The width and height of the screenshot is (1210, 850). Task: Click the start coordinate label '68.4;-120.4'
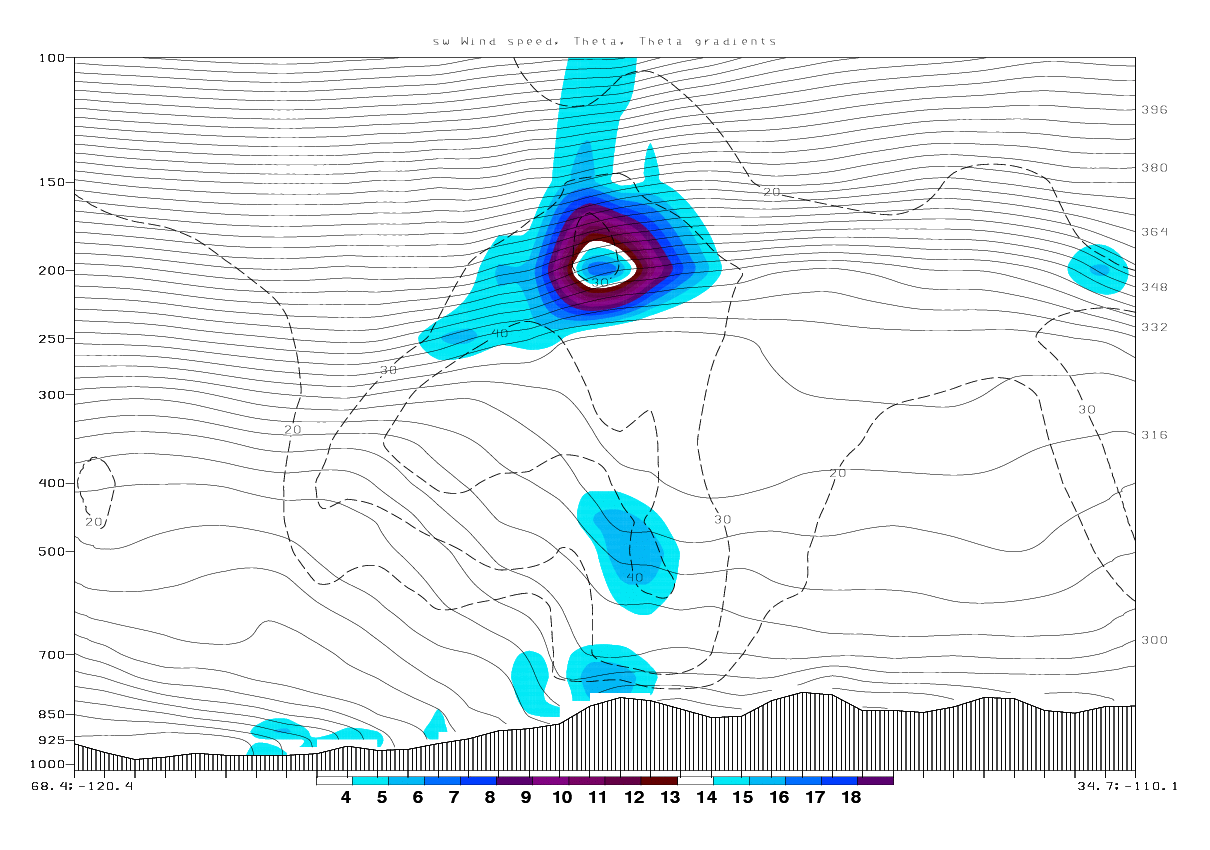click(x=83, y=786)
